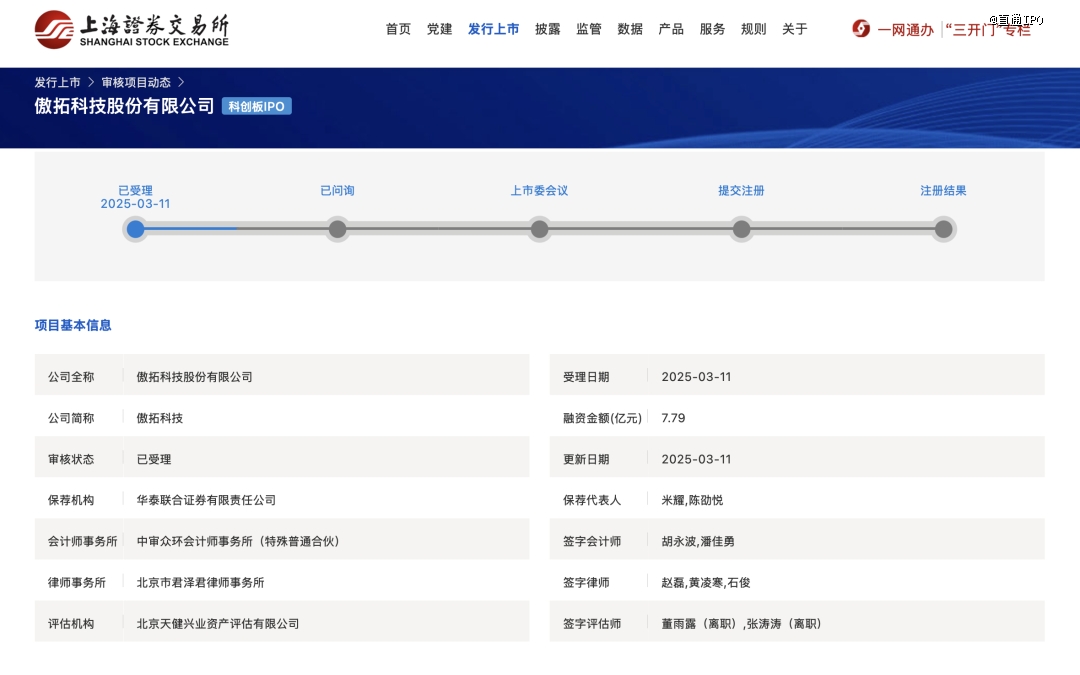Click the 注册结果 timeline node
Viewport: 1080px width, 675px height.
[944, 229]
